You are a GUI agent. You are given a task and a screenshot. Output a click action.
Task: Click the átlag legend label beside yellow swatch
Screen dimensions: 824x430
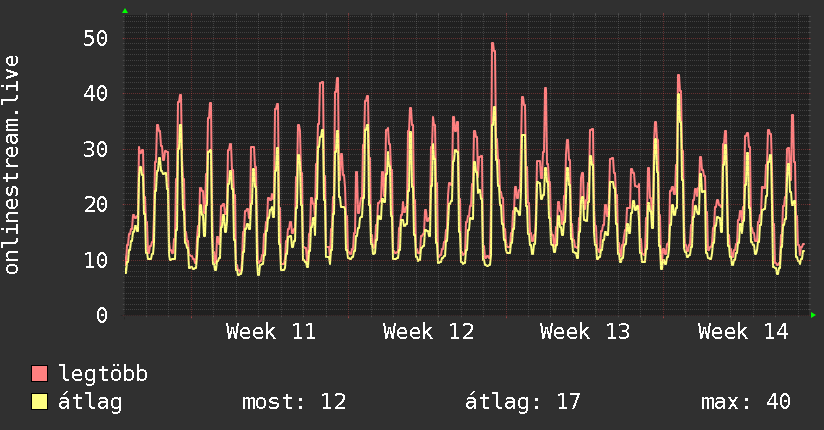point(90,402)
